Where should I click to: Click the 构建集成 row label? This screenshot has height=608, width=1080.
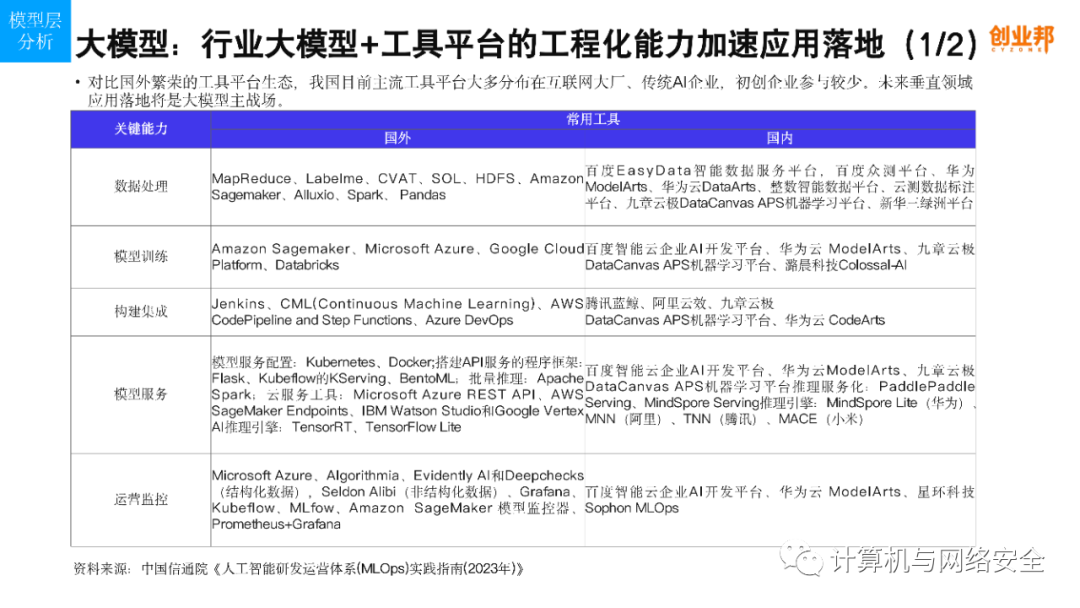(x=141, y=312)
